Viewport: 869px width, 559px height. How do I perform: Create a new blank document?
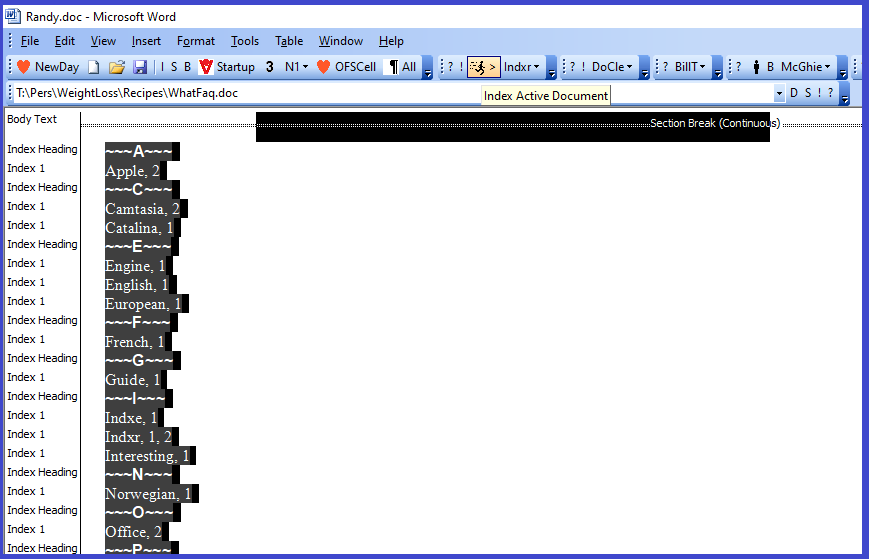point(94,67)
